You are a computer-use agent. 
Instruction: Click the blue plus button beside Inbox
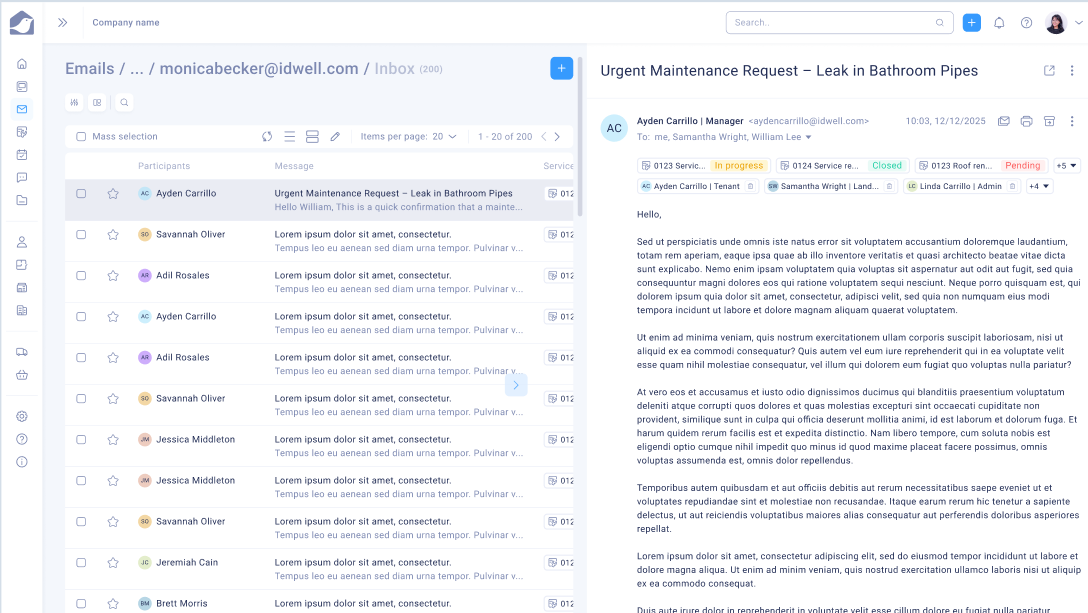pyautogui.click(x=561, y=68)
